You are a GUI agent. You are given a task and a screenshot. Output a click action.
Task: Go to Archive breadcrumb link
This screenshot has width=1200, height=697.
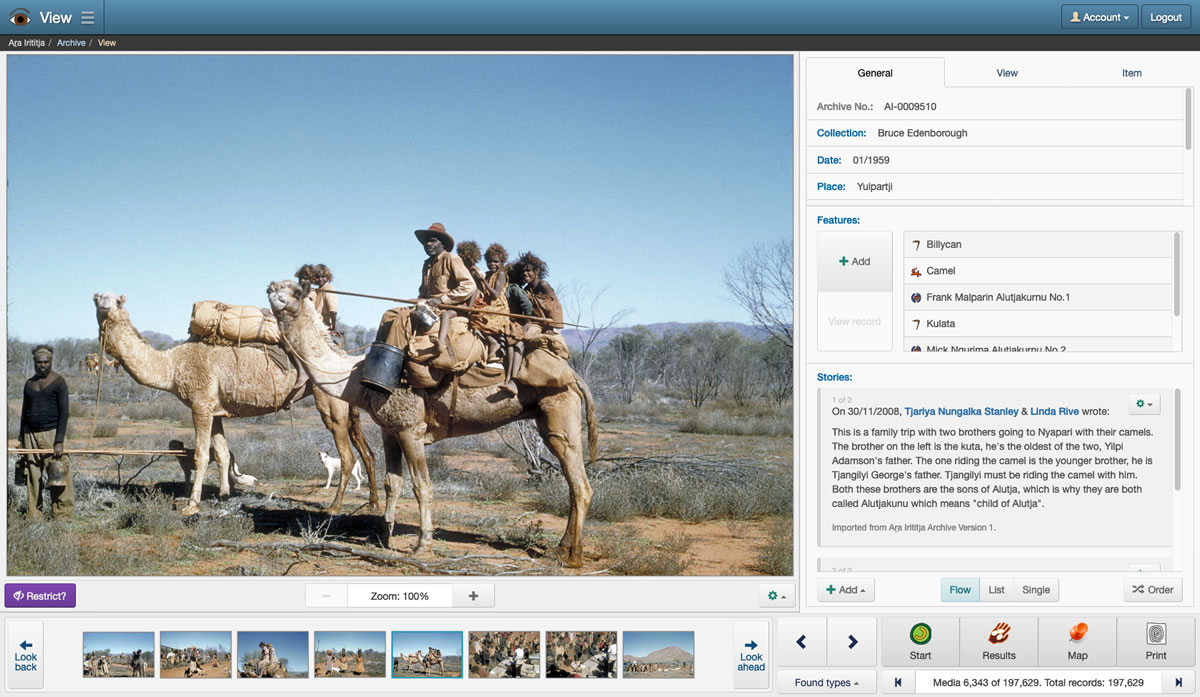tap(71, 43)
